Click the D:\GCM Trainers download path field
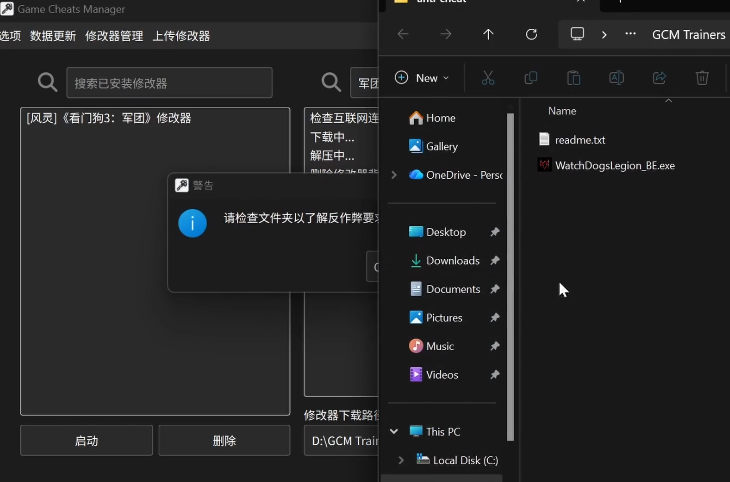This screenshot has width=730, height=482. tap(341, 441)
